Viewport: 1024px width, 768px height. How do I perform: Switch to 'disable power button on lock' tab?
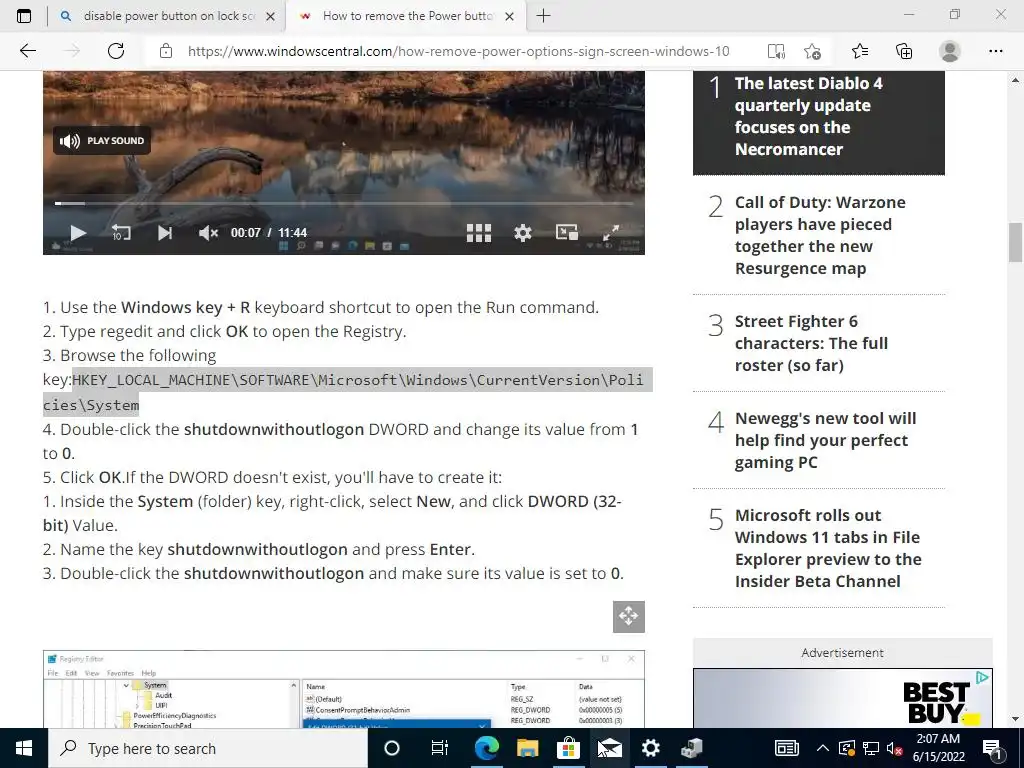[x=167, y=16]
